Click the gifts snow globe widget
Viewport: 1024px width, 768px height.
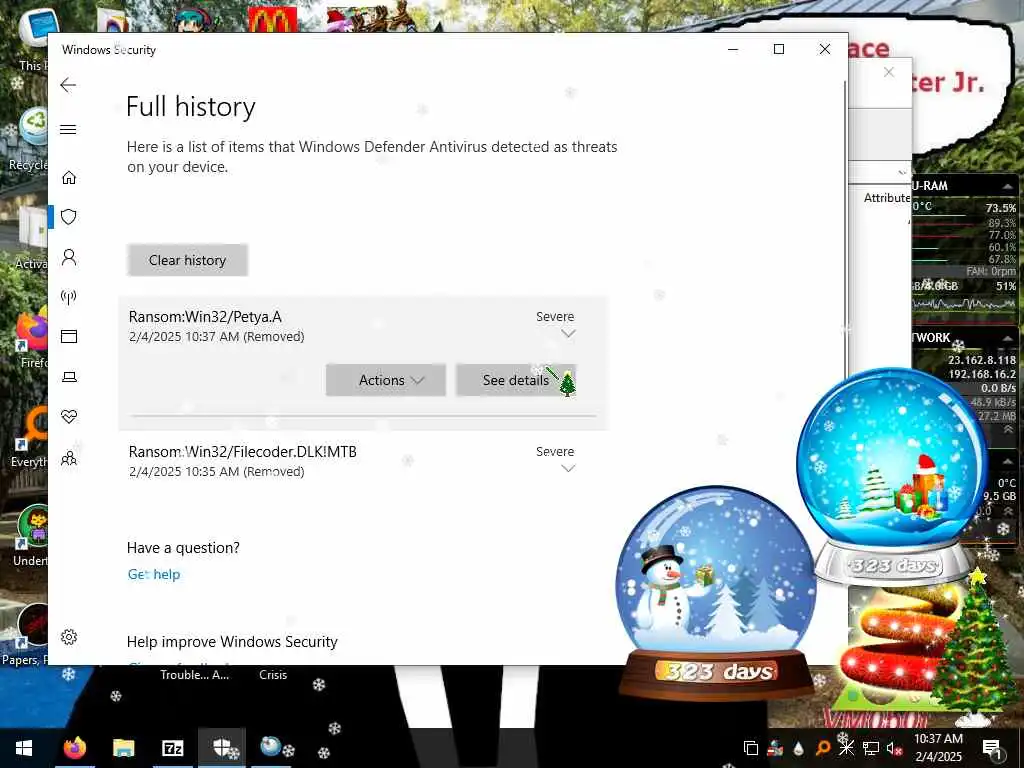click(893, 475)
